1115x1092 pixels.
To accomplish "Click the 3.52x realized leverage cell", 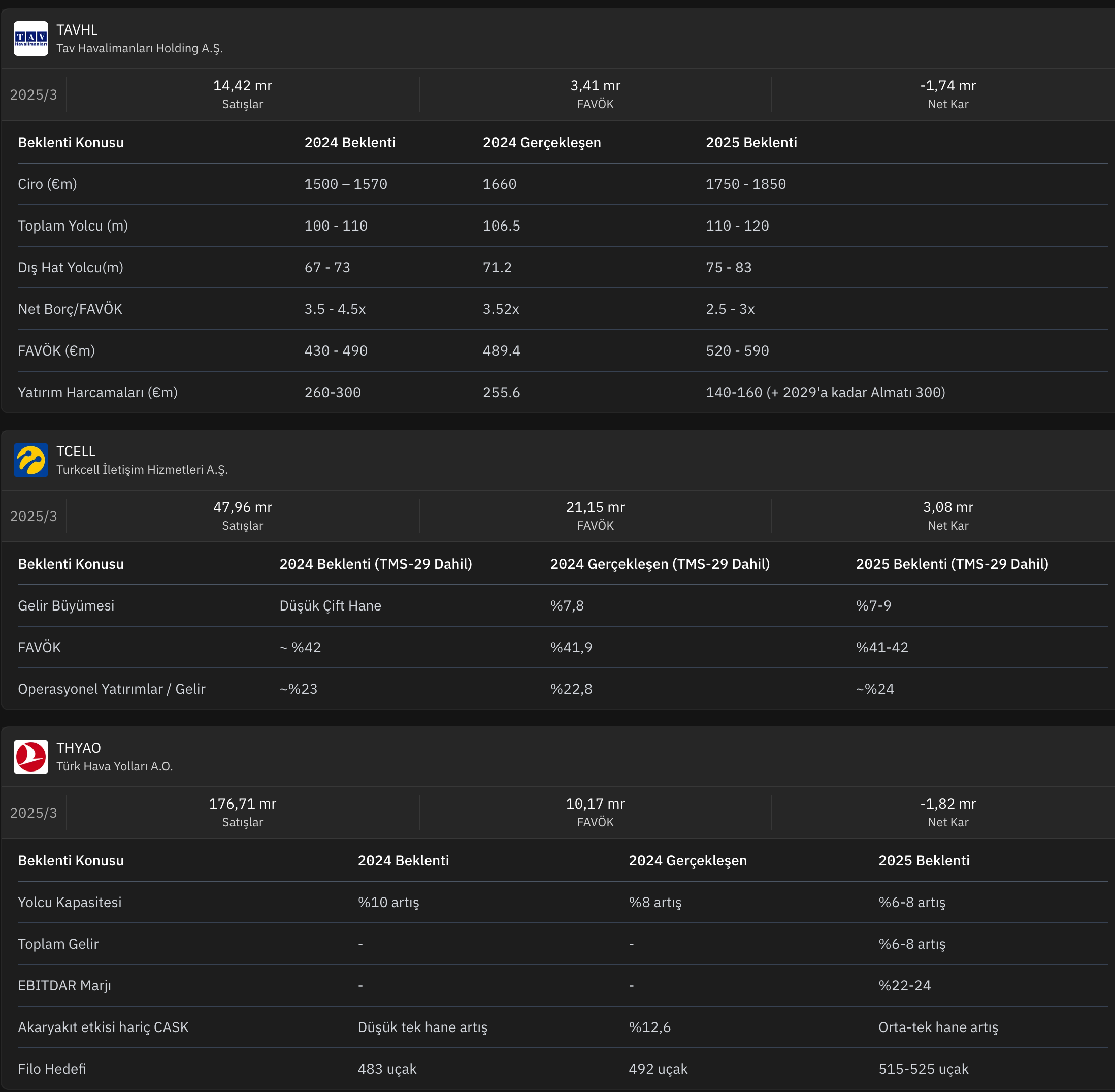I will click(x=501, y=309).
